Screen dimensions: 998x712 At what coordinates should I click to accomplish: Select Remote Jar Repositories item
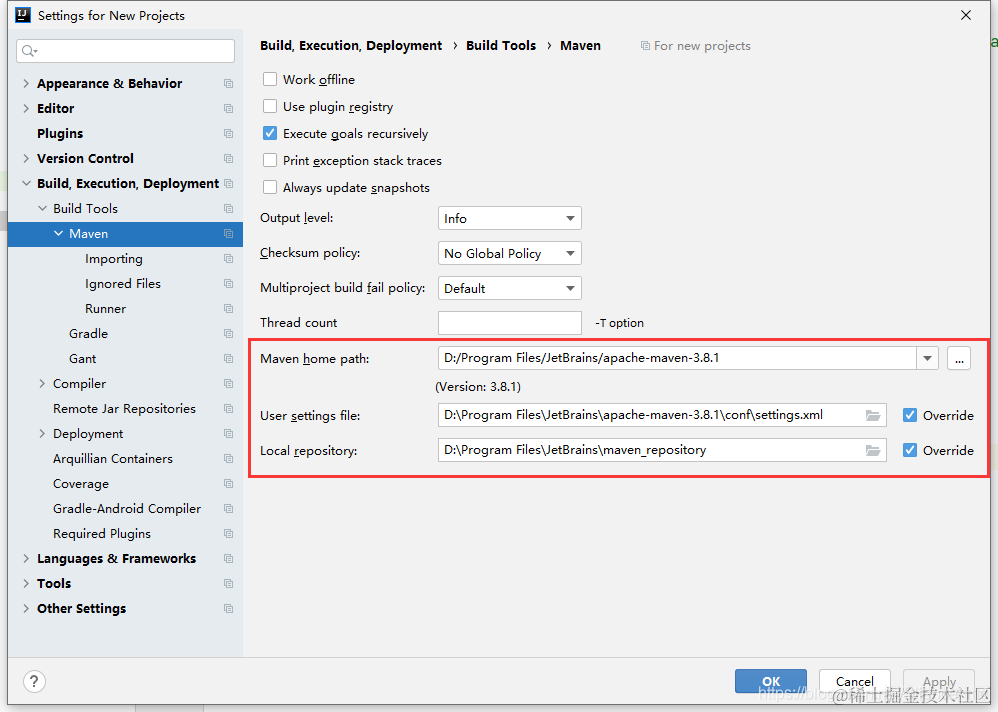click(x=124, y=408)
